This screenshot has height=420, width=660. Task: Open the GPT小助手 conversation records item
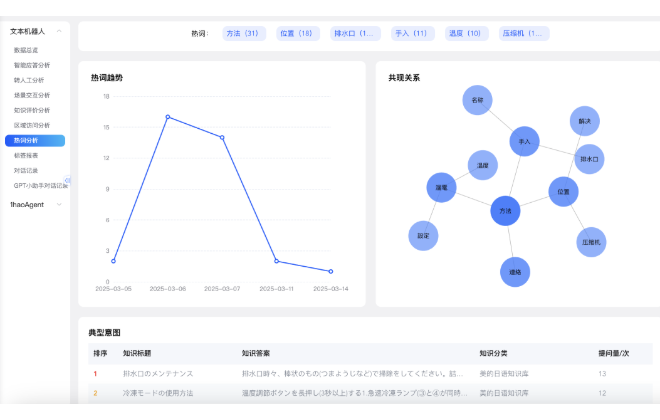click(40, 185)
